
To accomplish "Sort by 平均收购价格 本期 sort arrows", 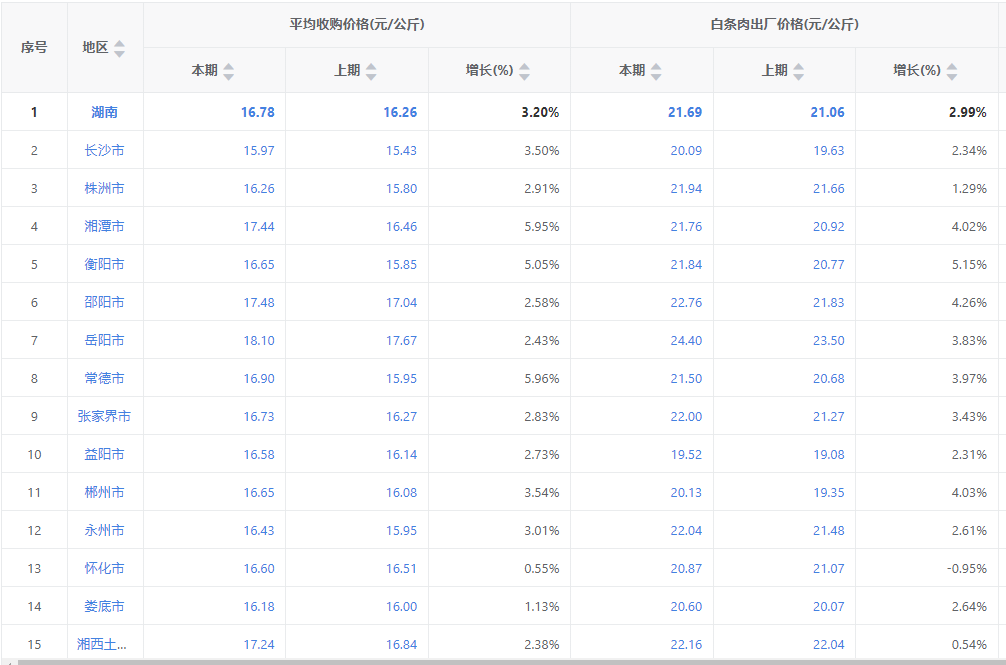I will (x=229, y=71).
